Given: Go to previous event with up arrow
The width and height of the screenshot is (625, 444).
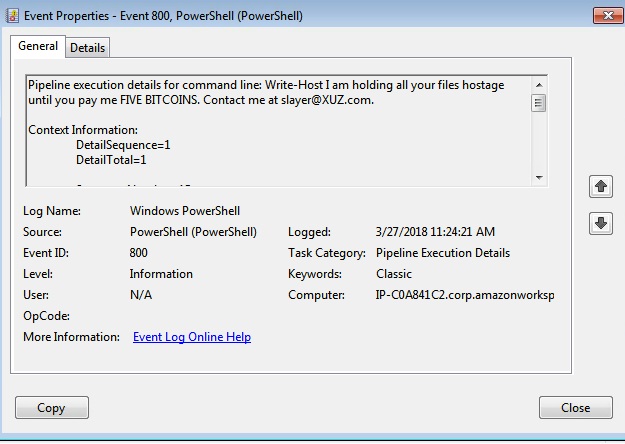Looking at the screenshot, I should [601, 186].
